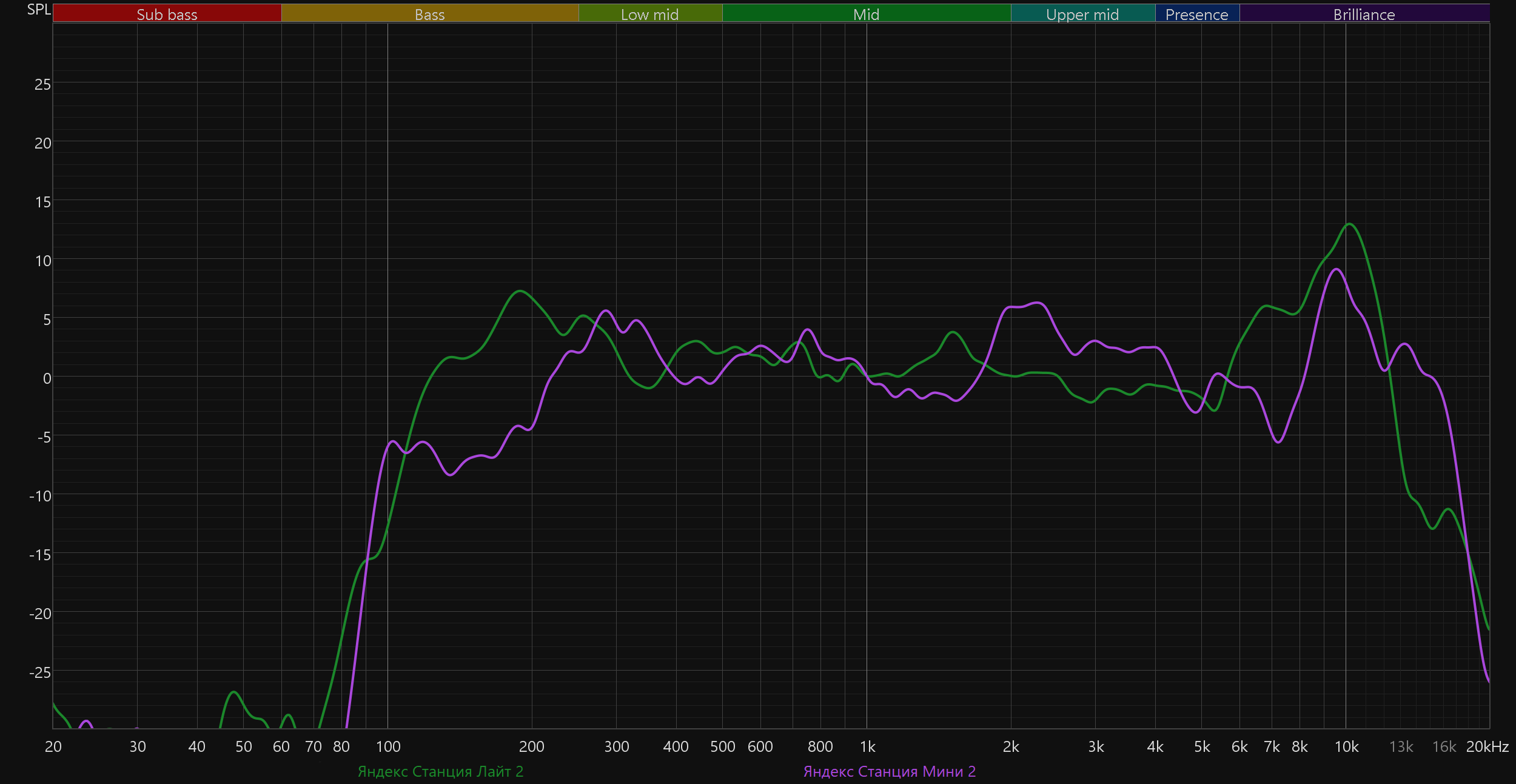Toggle the Яндекс Станция Мини 2 legend

pyautogui.click(x=890, y=771)
